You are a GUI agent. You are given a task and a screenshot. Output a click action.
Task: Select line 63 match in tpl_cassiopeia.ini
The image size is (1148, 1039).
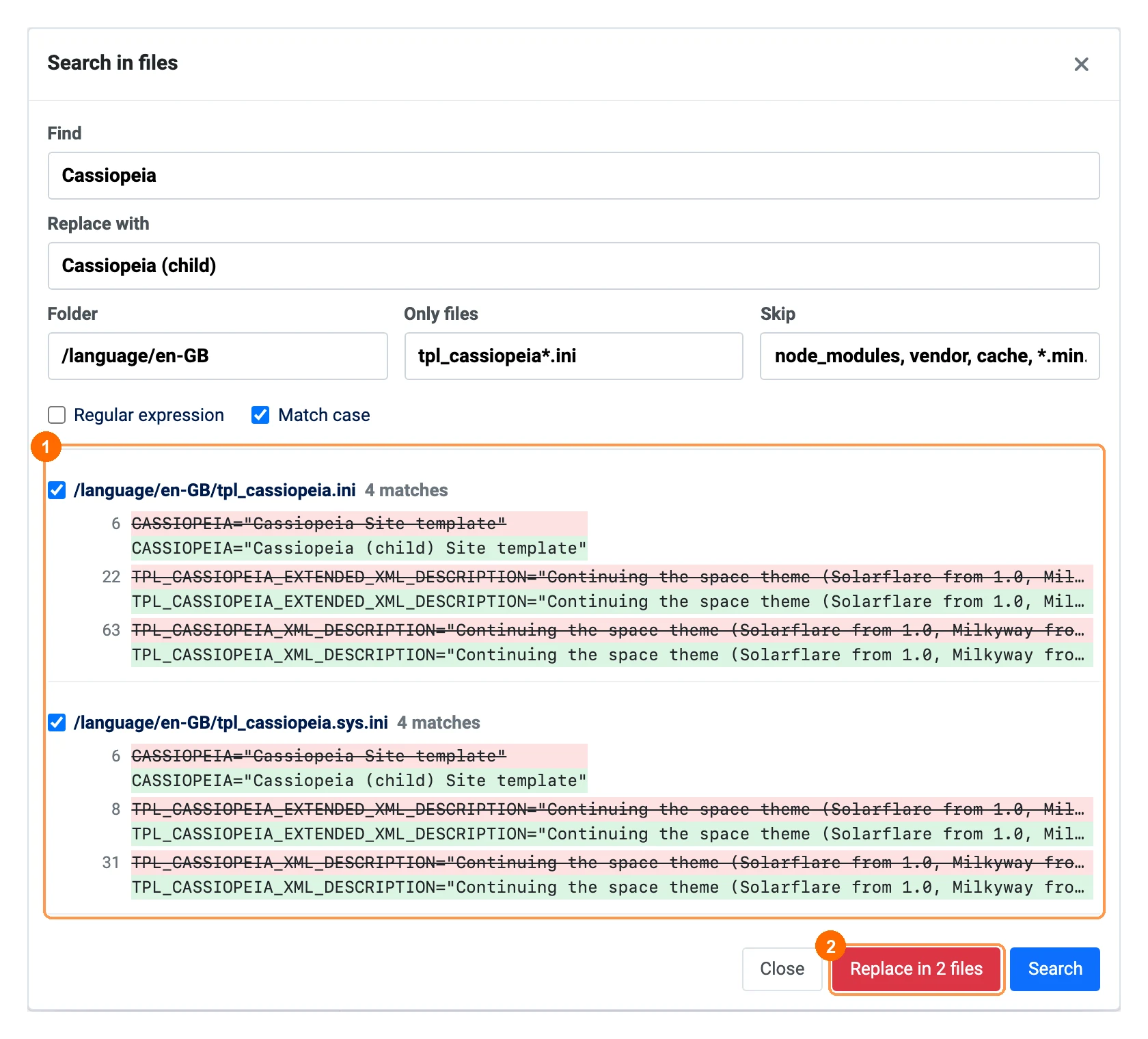coord(612,643)
